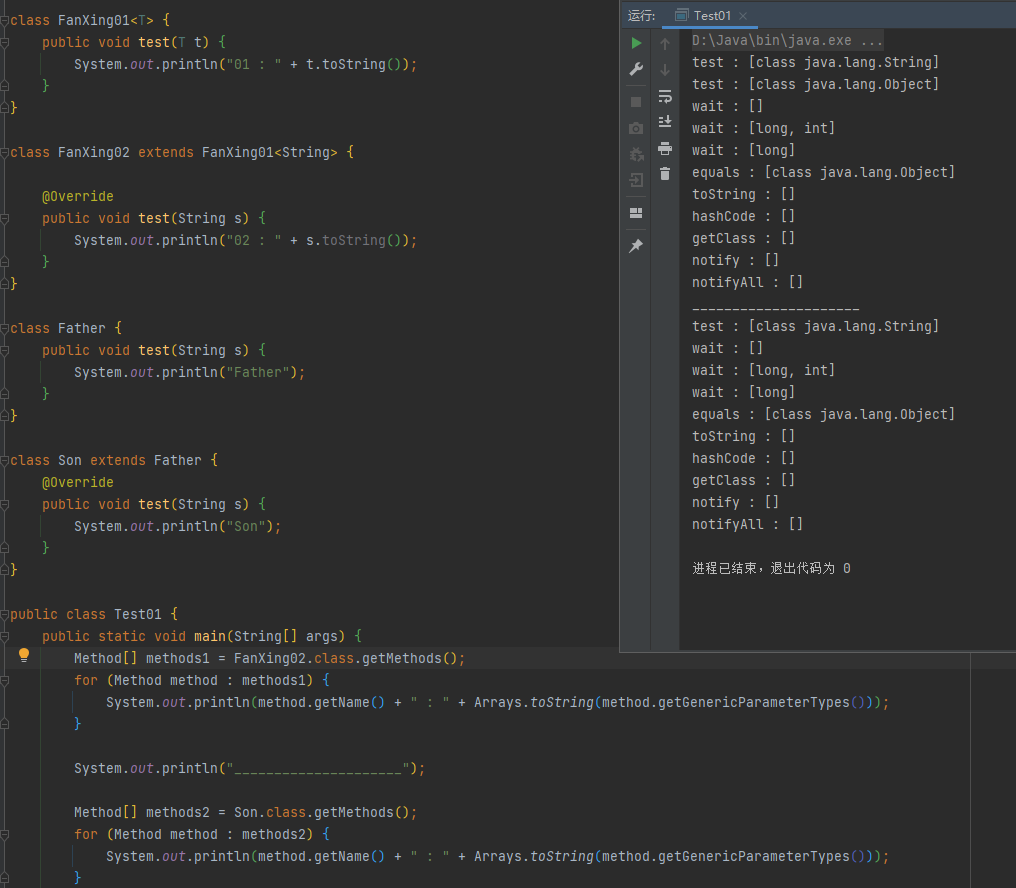The height and width of the screenshot is (888, 1016).
Task: Click the attach debugger bug icon
Action: click(636, 154)
